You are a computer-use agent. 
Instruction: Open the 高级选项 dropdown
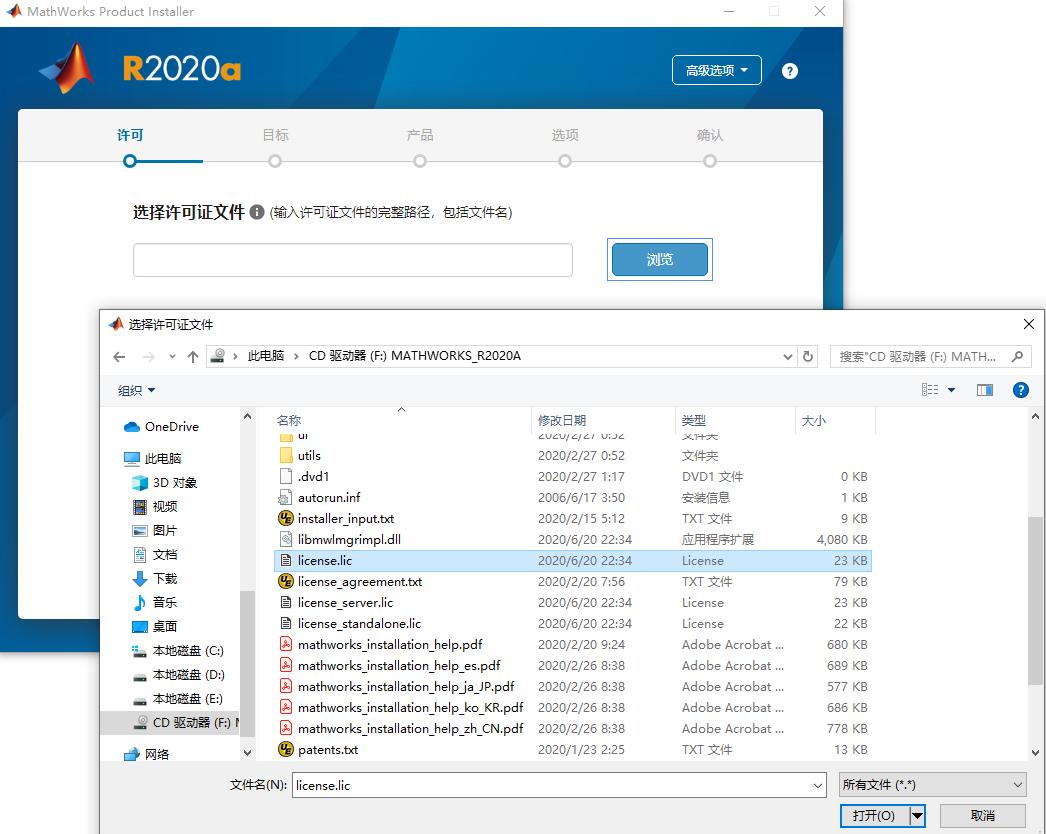click(716, 70)
